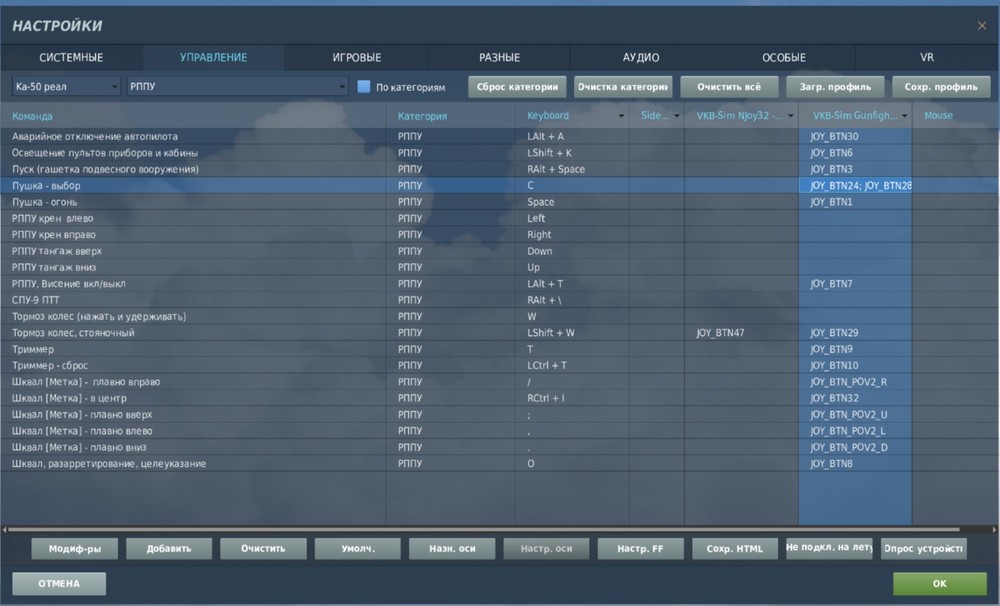Switch to the ОСОБЫЕ tab
This screenshot has height=606, width=1000.
(x=784, y=57)
